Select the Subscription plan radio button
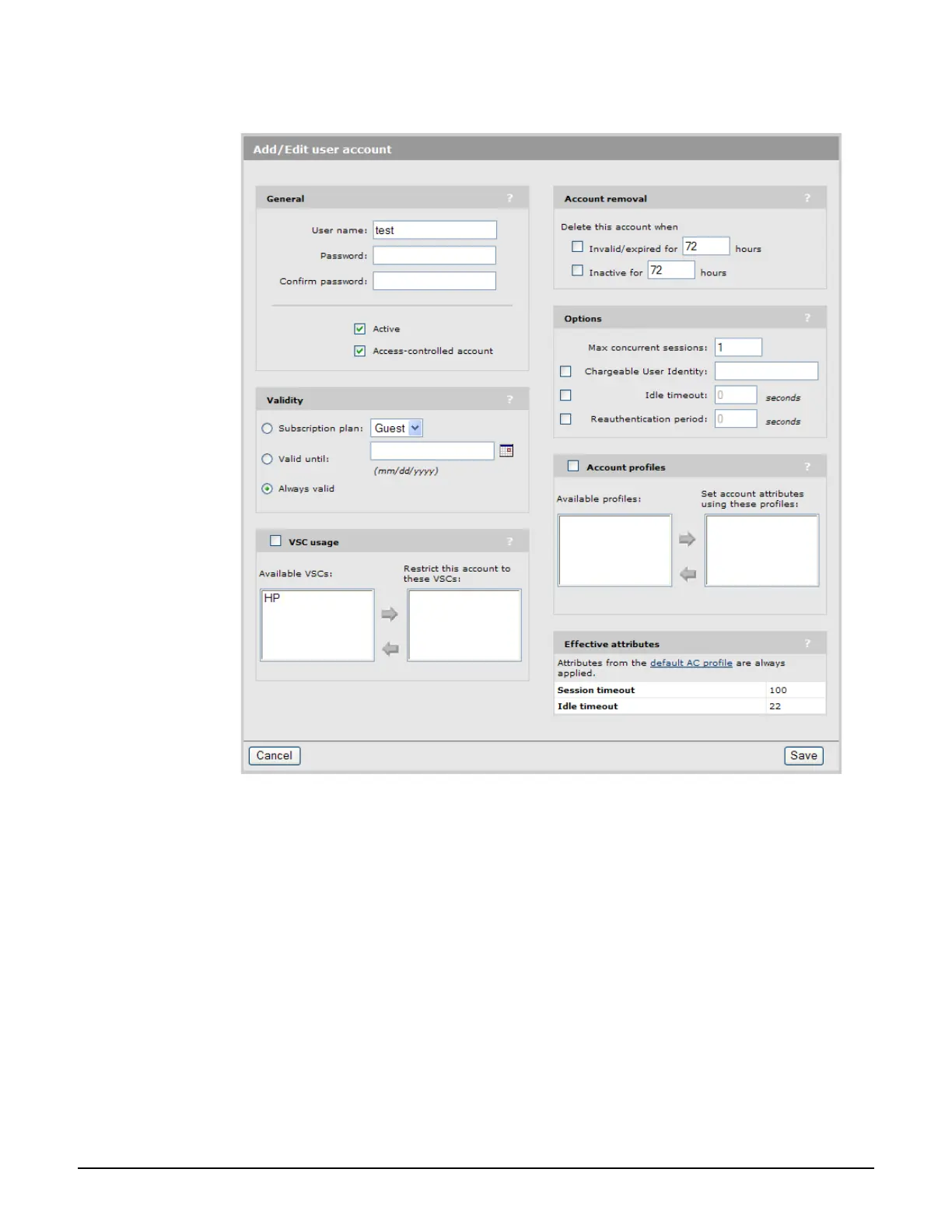Viewport: 952px width, 1232px height. [267, 429]
